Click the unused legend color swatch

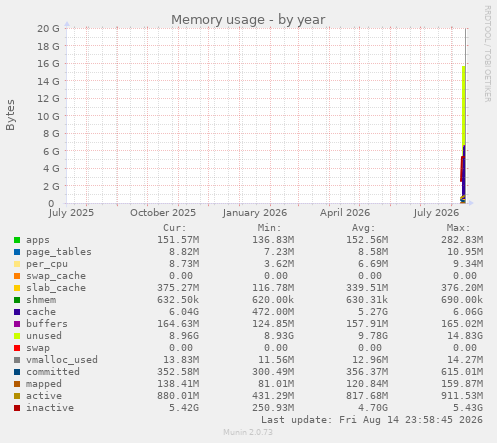17,336
